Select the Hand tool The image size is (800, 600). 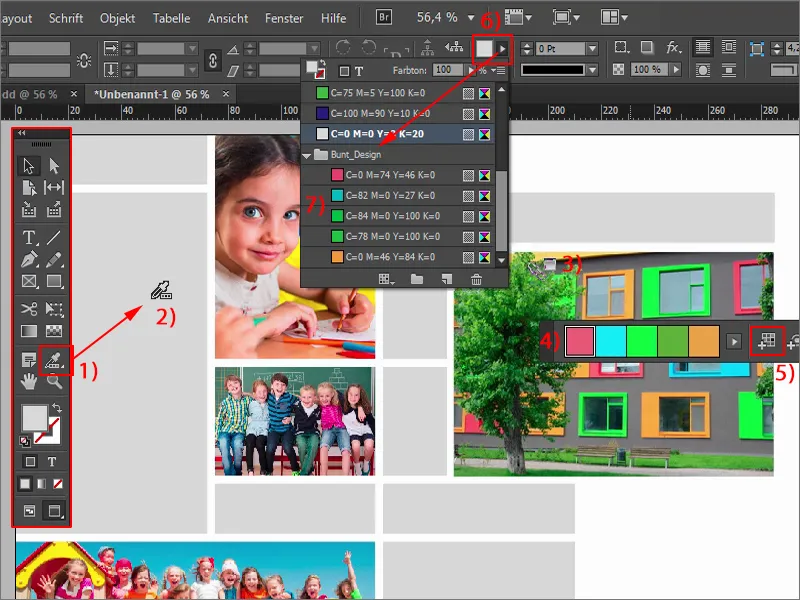tap(29, 381)
